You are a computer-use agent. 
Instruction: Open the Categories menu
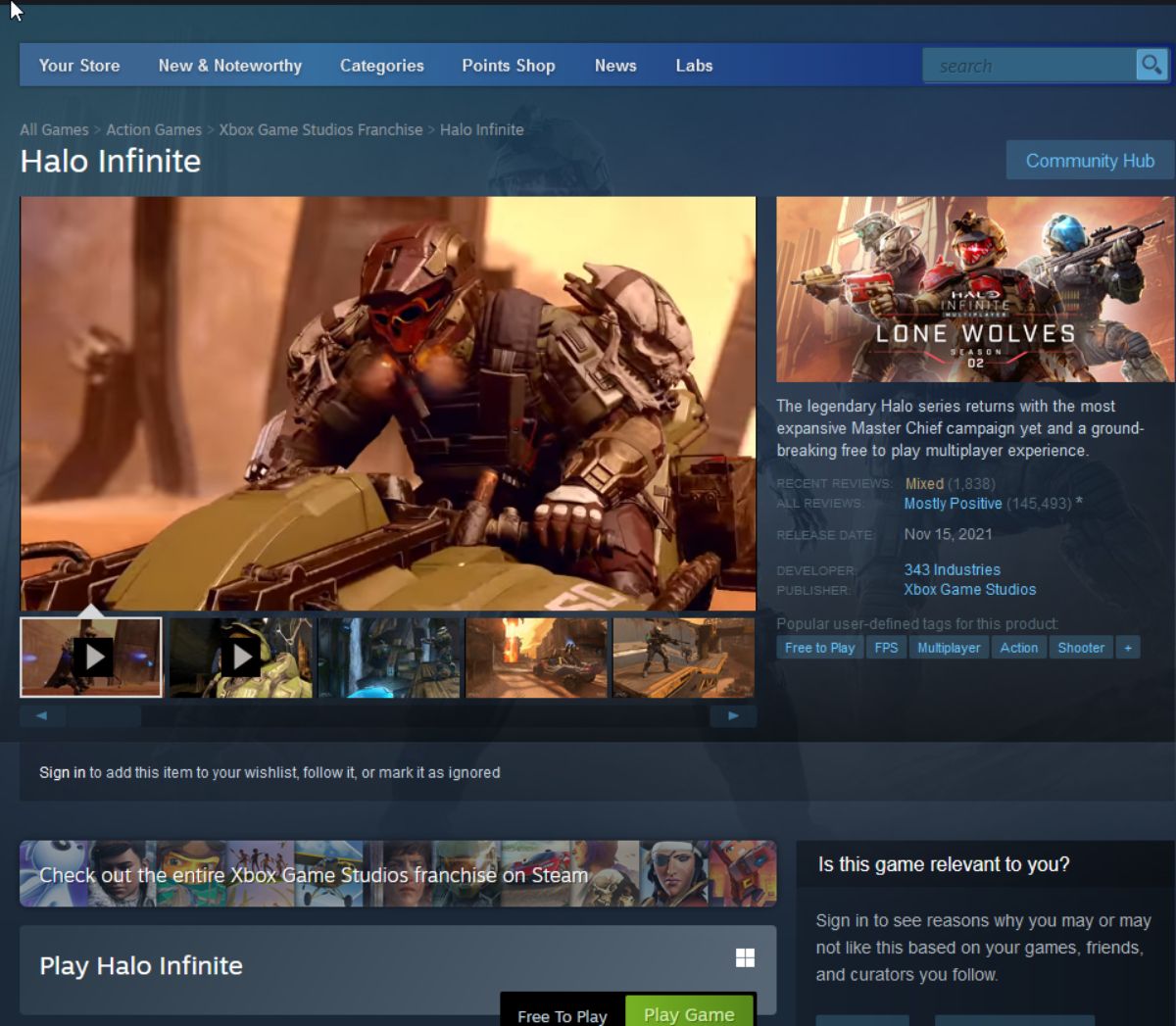point(381,66)
